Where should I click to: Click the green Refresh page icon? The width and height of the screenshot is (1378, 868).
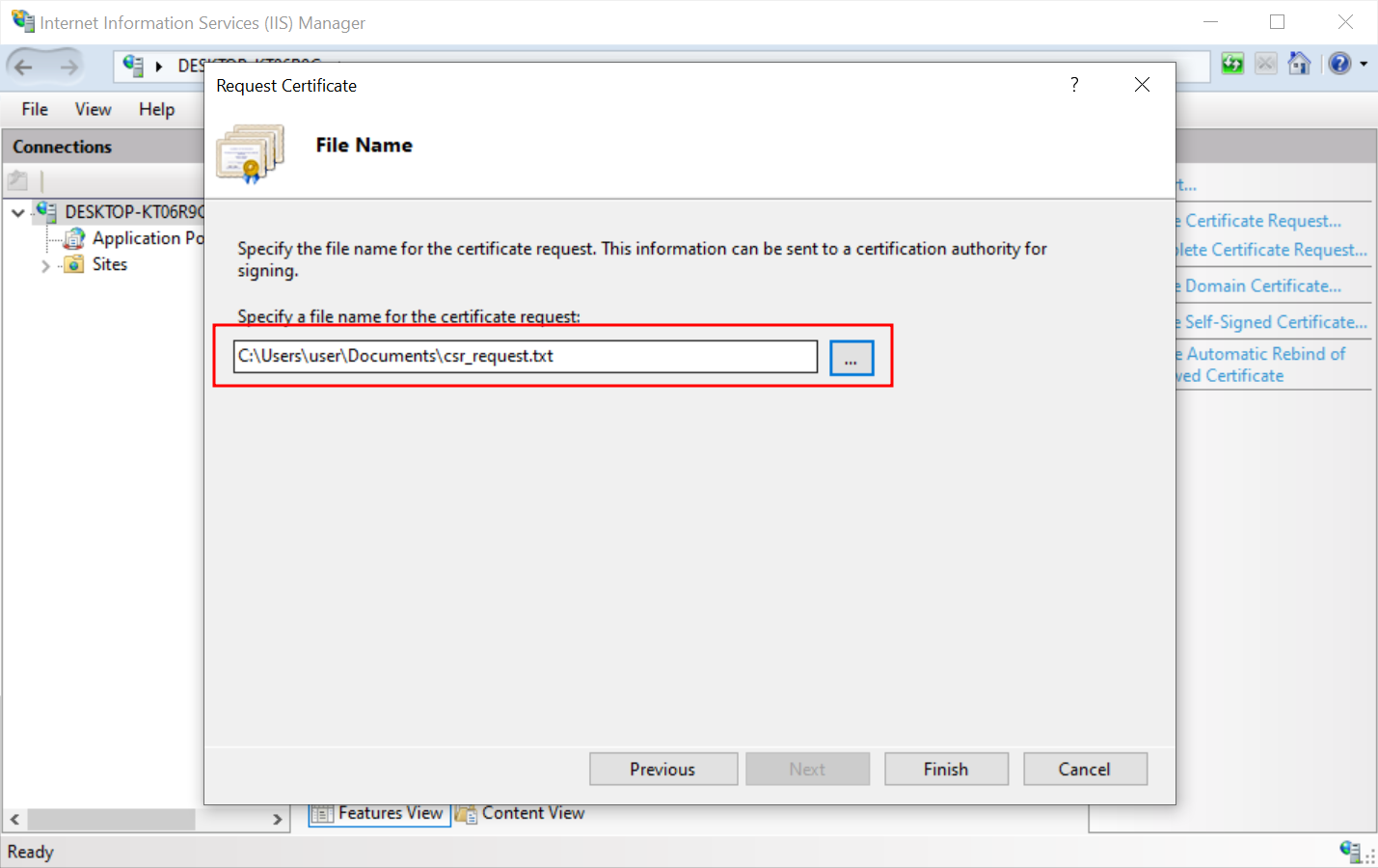[x=1232, y=64]
